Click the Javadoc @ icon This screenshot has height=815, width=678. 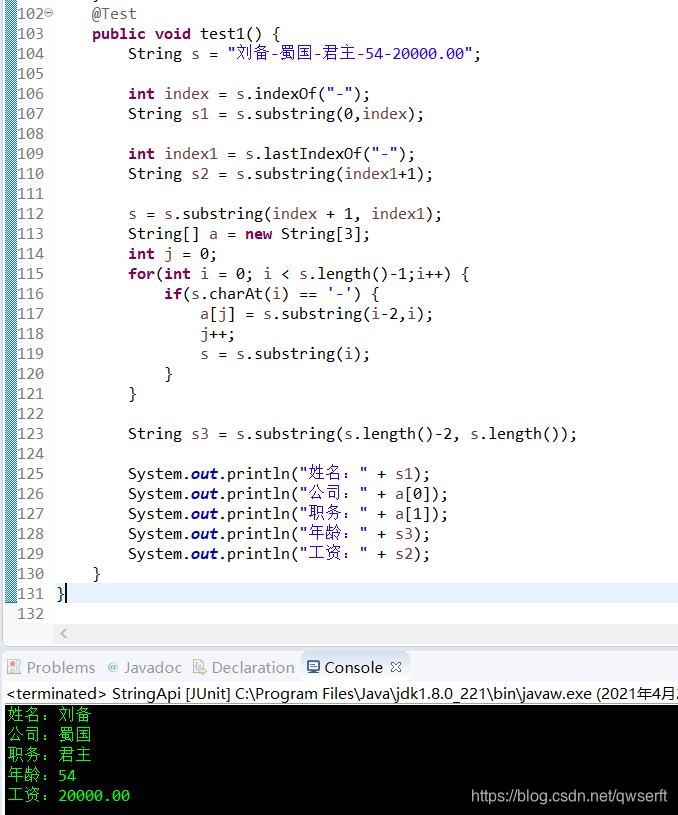point(112,667)
